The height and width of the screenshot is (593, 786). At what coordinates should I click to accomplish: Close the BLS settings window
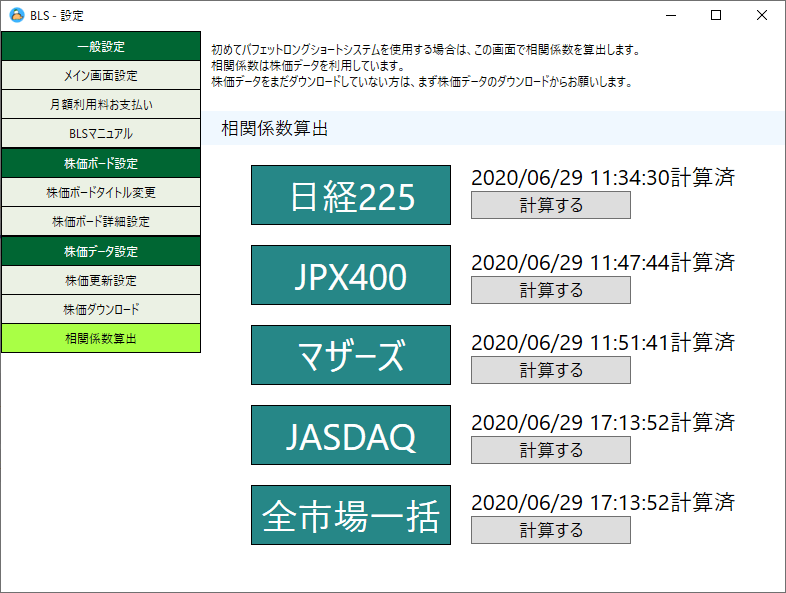tap(761, 16)
